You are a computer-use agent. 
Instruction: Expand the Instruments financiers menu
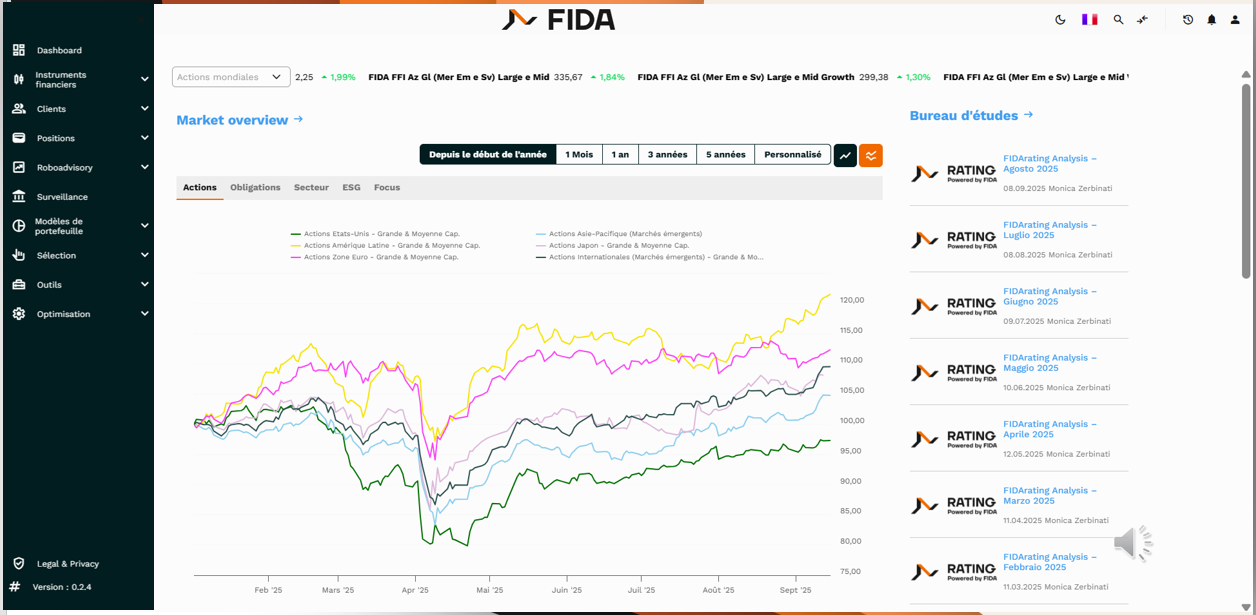pos(144,79)
